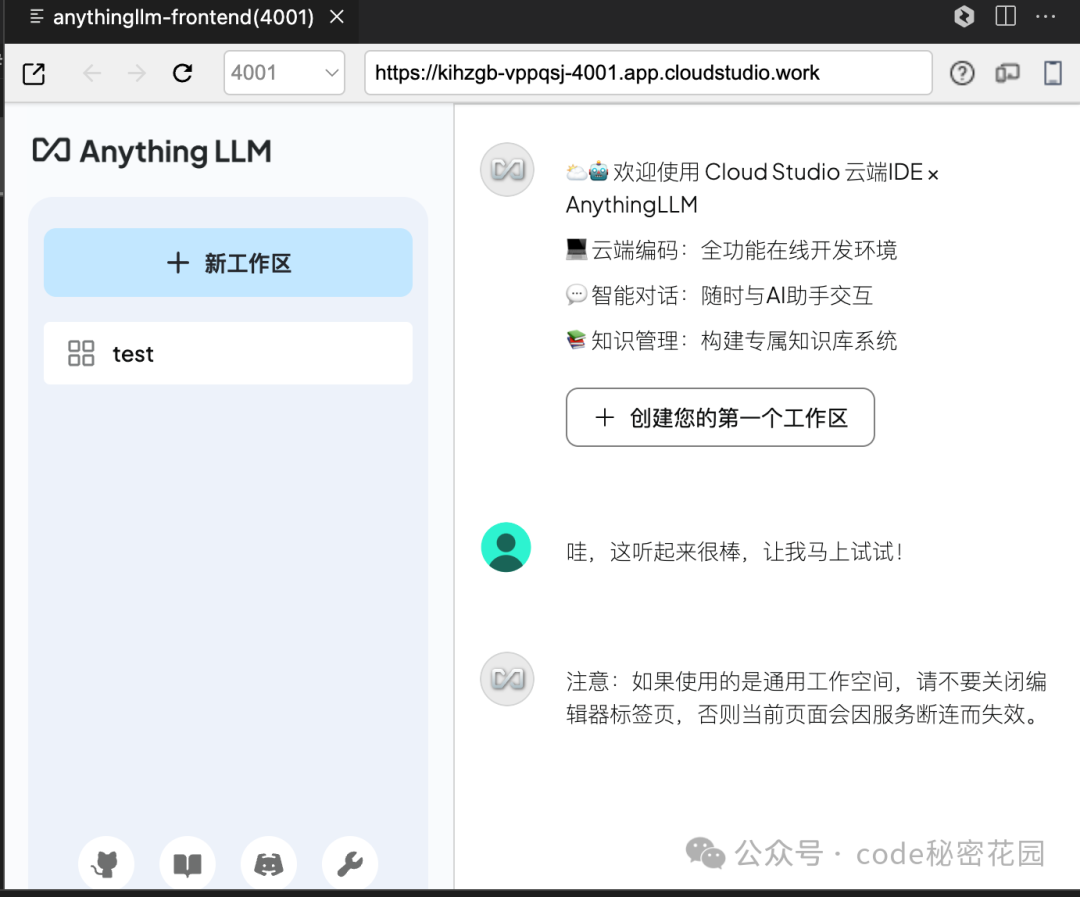
Task: Switch to mobile phone preview mode
Action: (x=1052, y=73)
